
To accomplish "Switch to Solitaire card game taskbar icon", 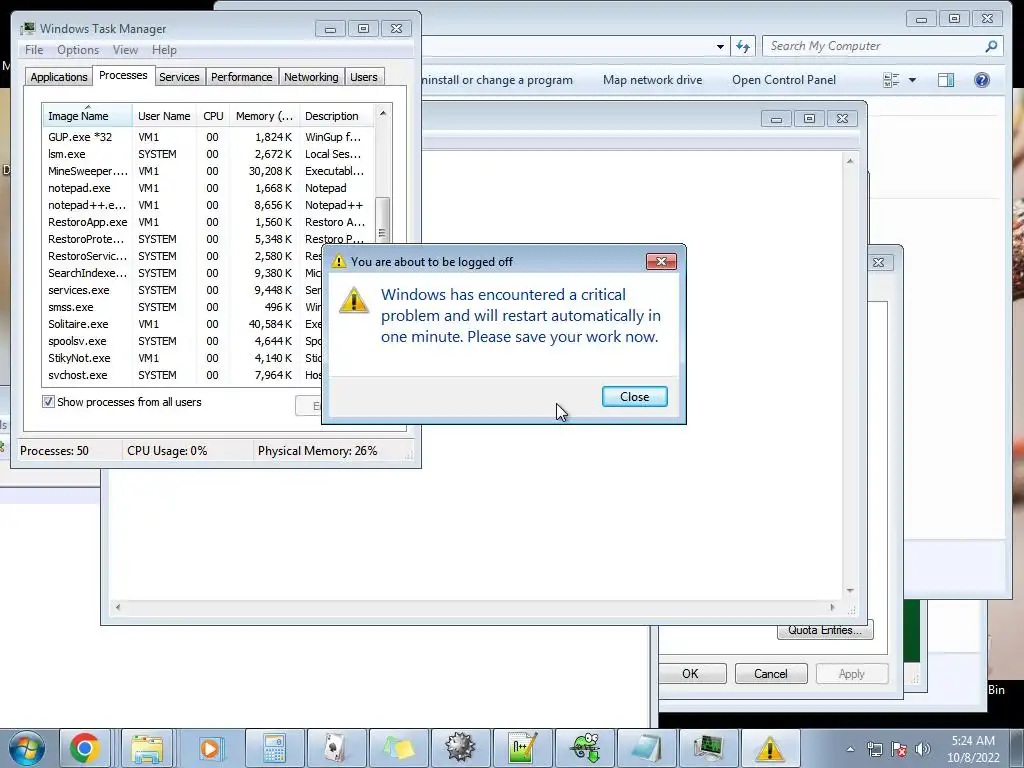I will point(336,748).
